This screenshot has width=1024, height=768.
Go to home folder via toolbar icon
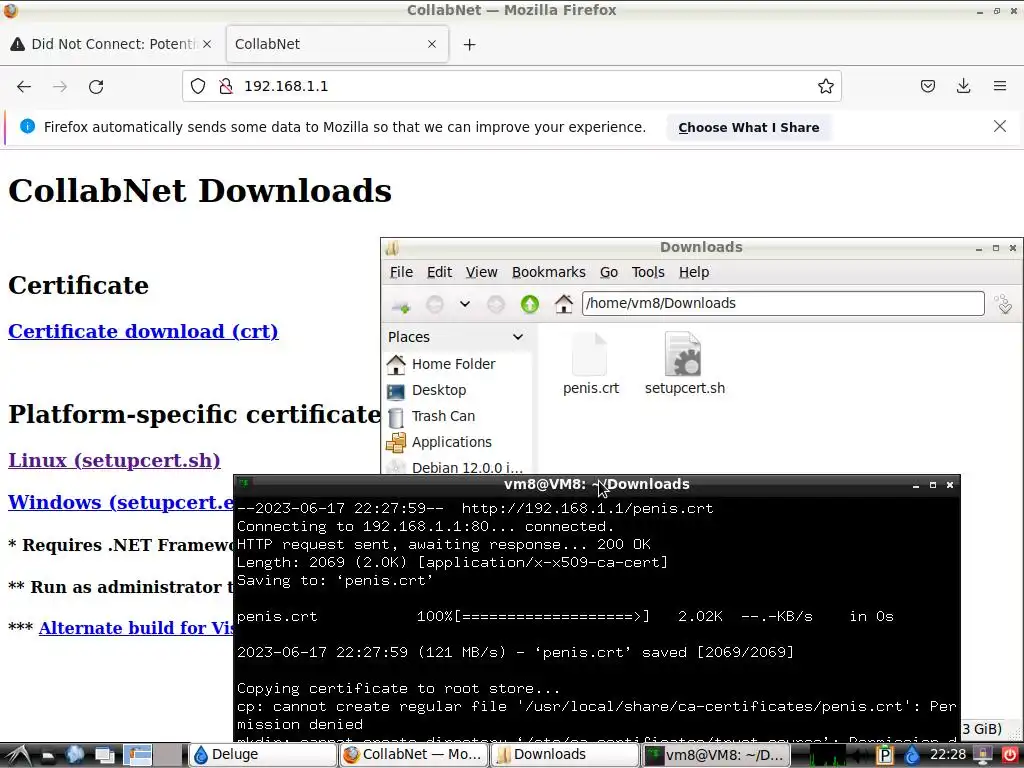[x=564, y=304]
